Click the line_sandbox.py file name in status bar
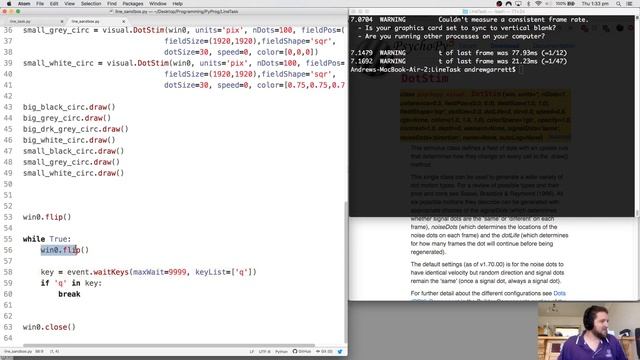This screenshot has width=640, height=360. coord(18,351)
